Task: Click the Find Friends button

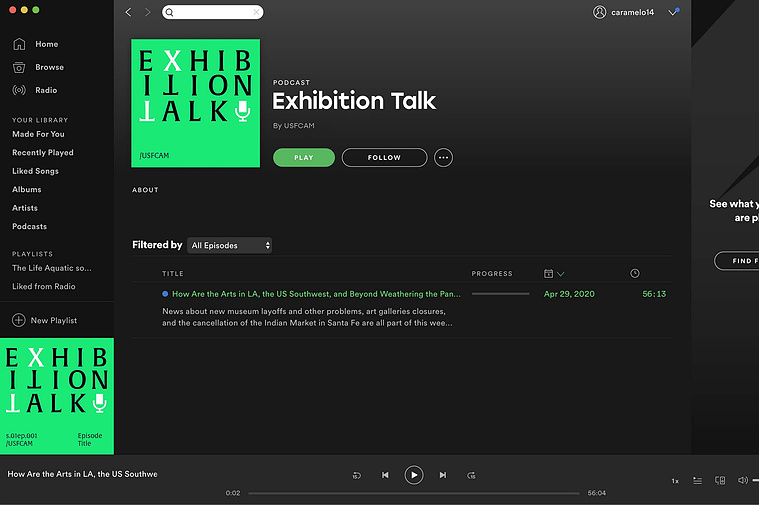Action: click(737, 260)
